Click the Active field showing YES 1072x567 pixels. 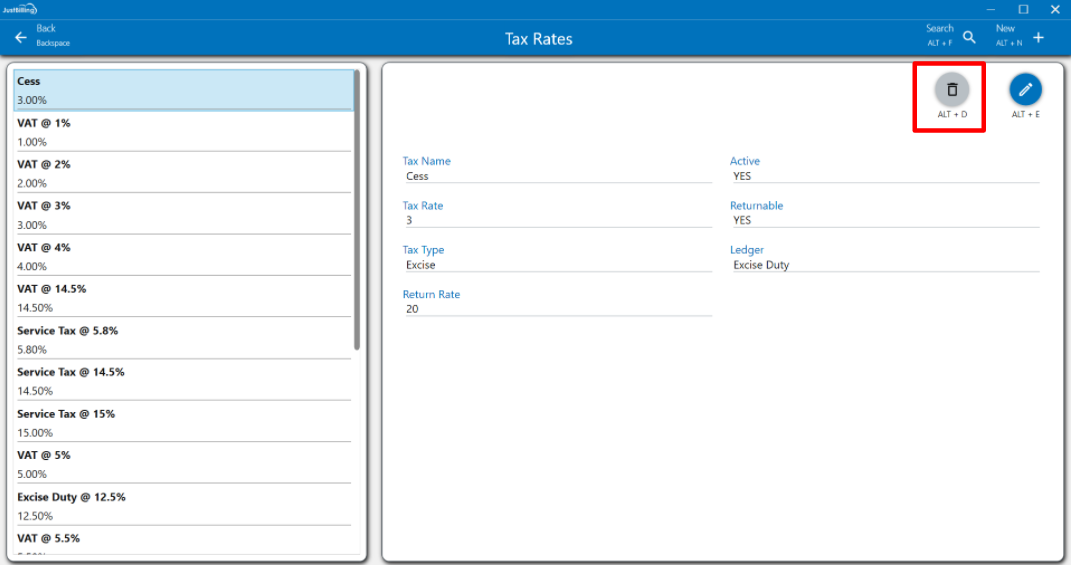click(884, 176)
